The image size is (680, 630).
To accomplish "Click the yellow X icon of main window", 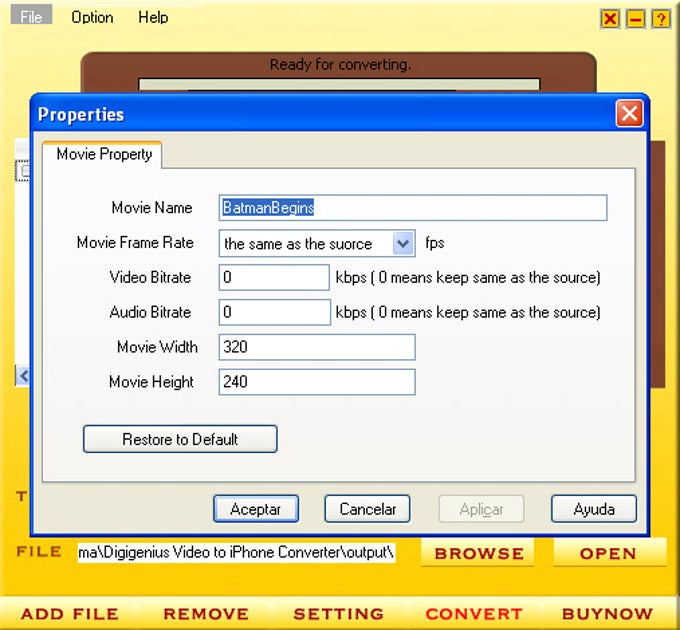I will [x=610, y=19].
